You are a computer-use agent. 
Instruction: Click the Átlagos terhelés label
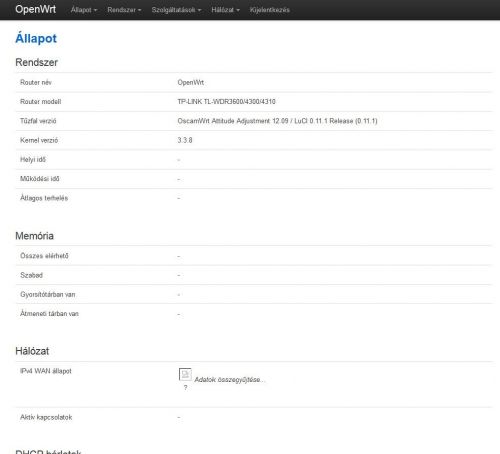(x=44, y=198)
